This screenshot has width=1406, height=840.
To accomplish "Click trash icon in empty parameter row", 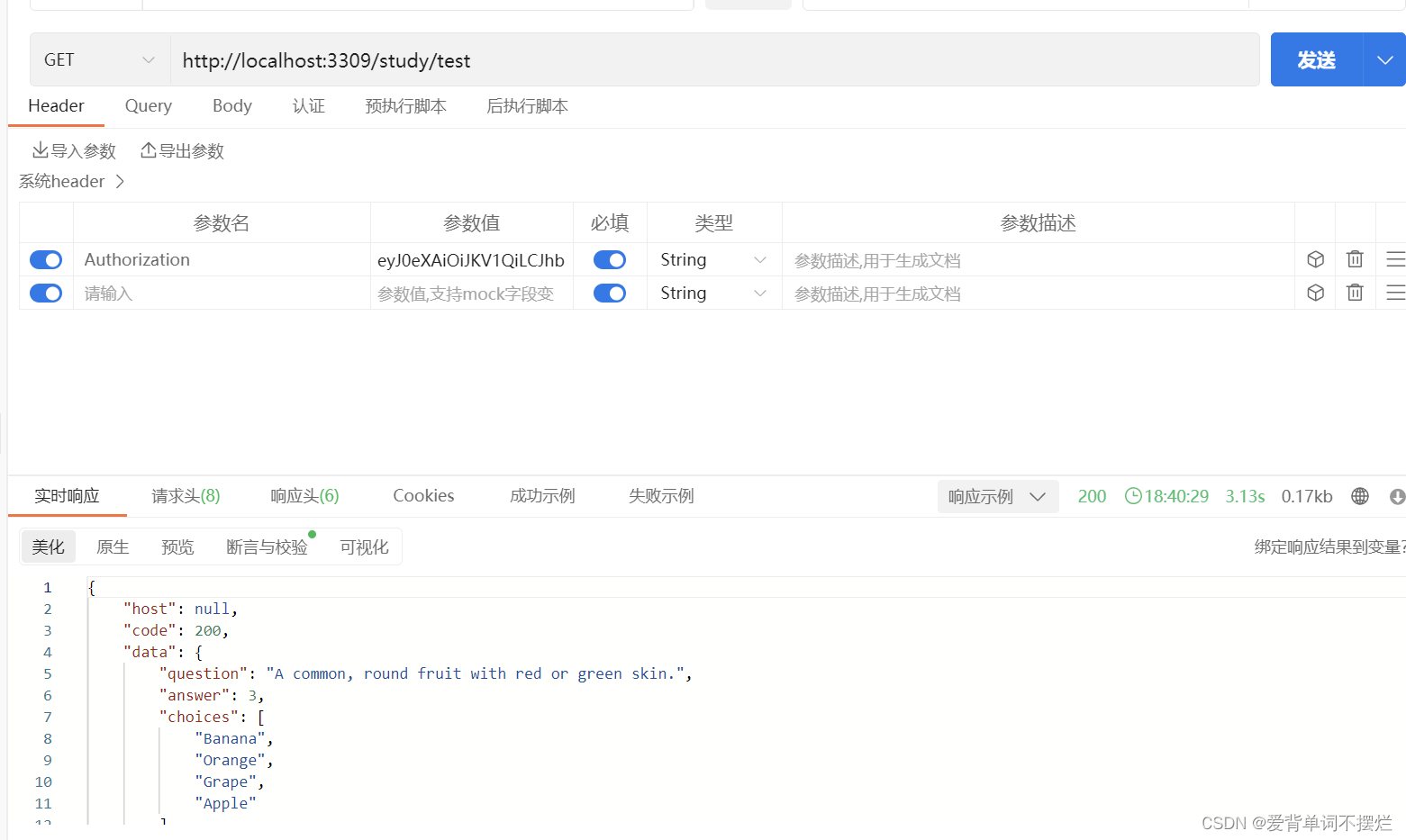I will (x=1355, y=293).
